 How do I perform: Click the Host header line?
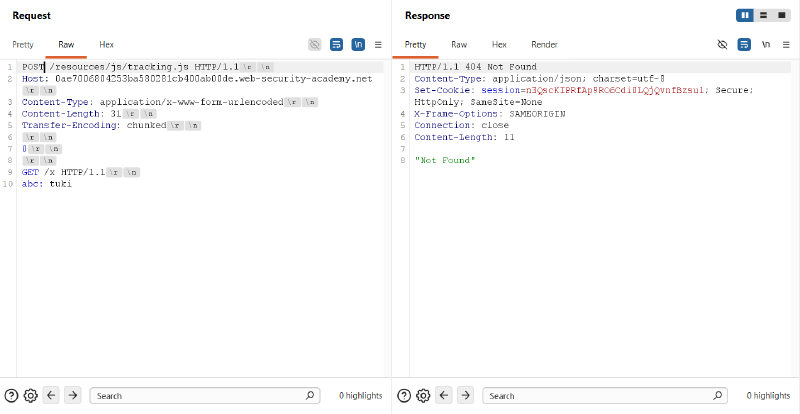(197, 79)
